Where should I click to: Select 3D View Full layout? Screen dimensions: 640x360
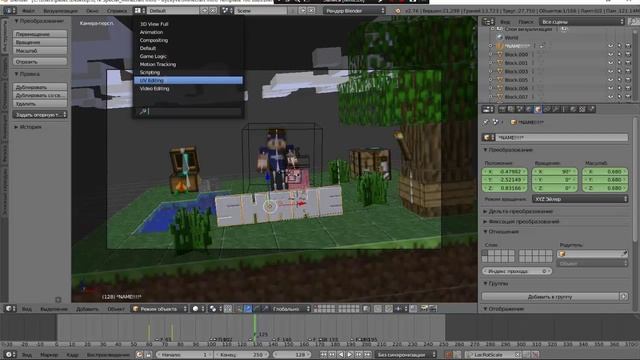point(188,24)
